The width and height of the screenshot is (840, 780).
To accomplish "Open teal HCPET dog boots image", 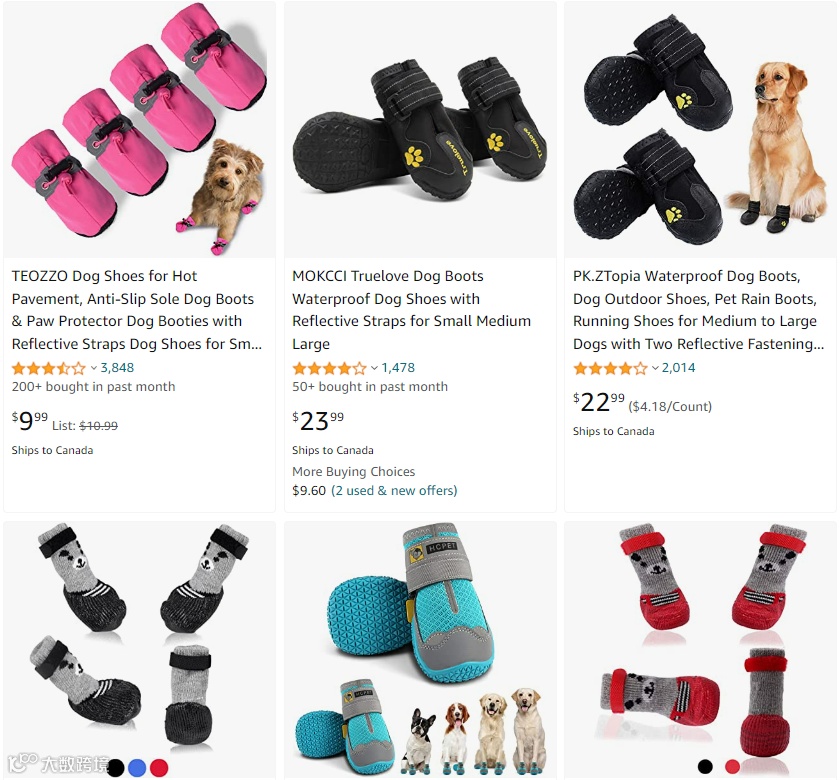I will [x=420, y=649].
